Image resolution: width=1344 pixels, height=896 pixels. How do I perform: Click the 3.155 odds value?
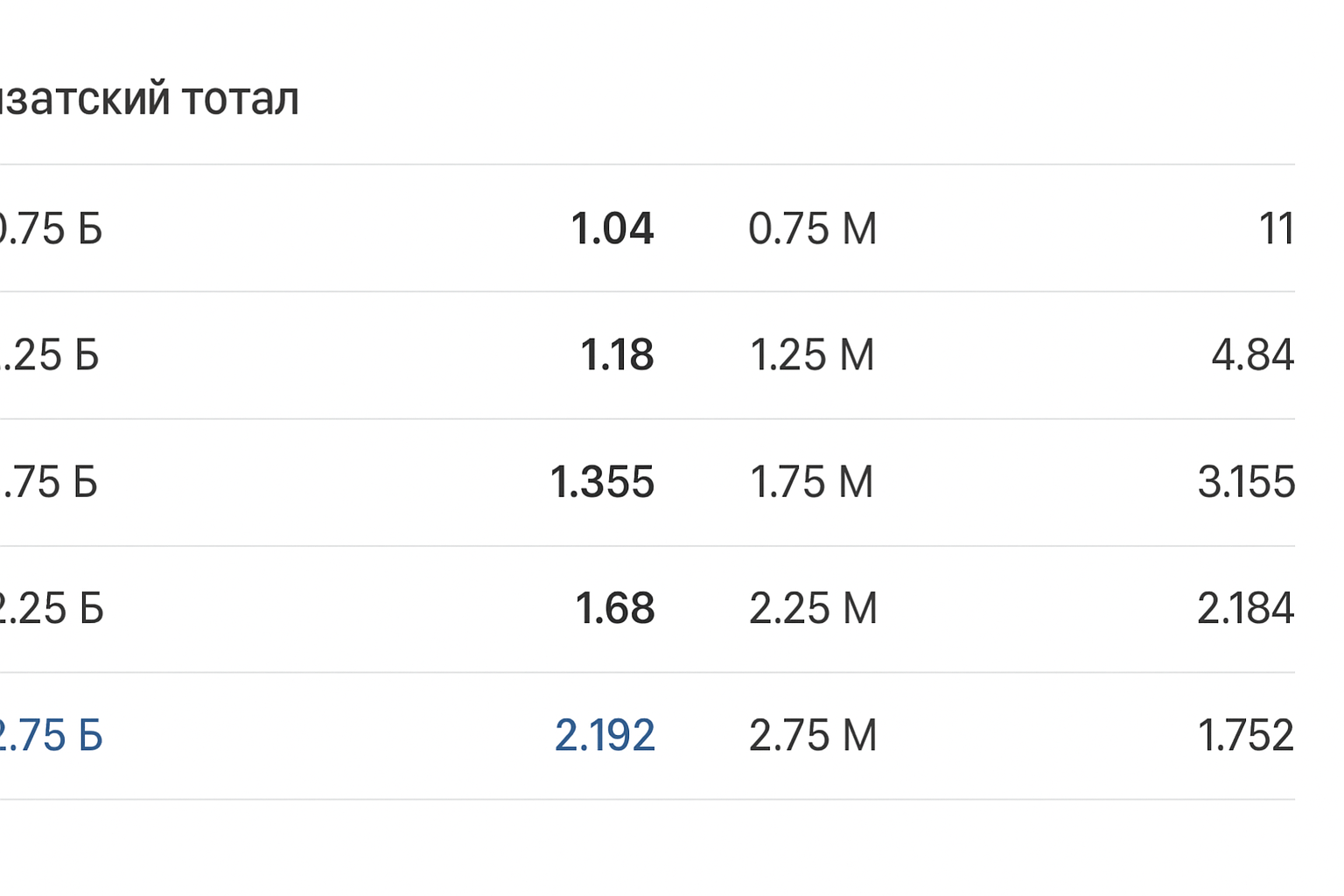(x=1246, y=482)
